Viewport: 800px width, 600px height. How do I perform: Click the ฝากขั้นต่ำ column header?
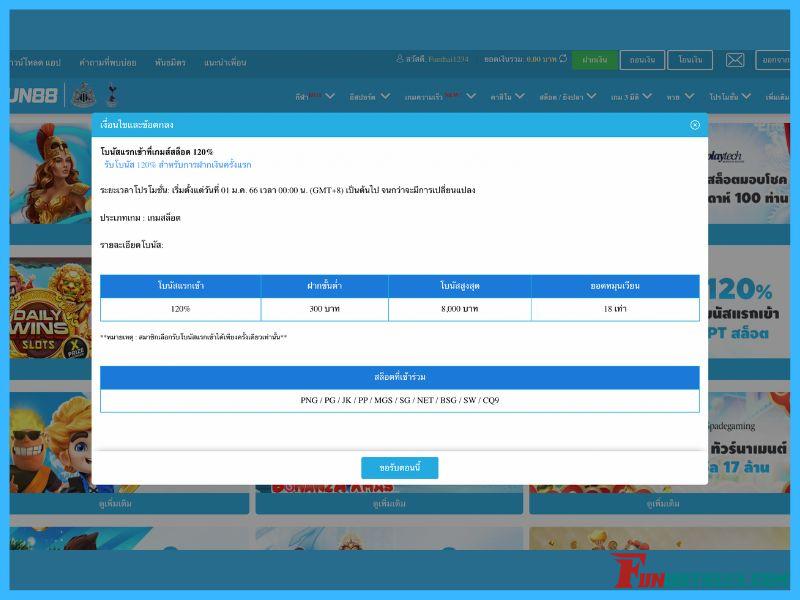[324, 286]
